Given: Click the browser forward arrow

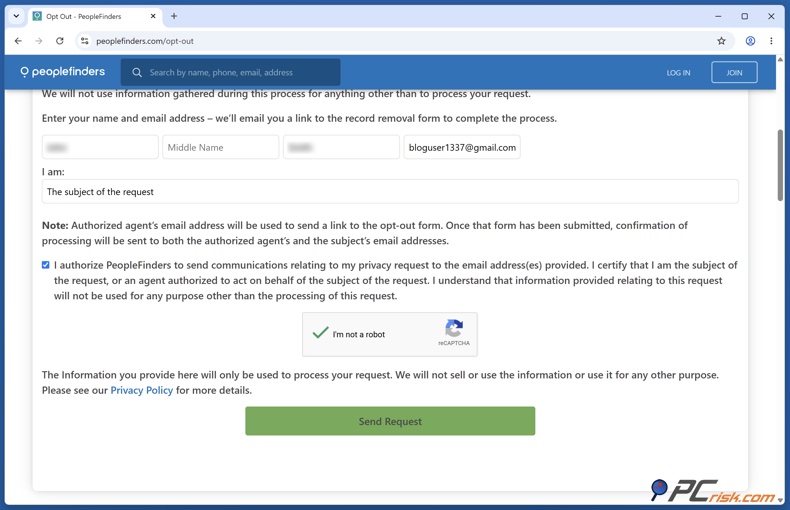Looking at the screenshot, I should click(x=39, y=41).
